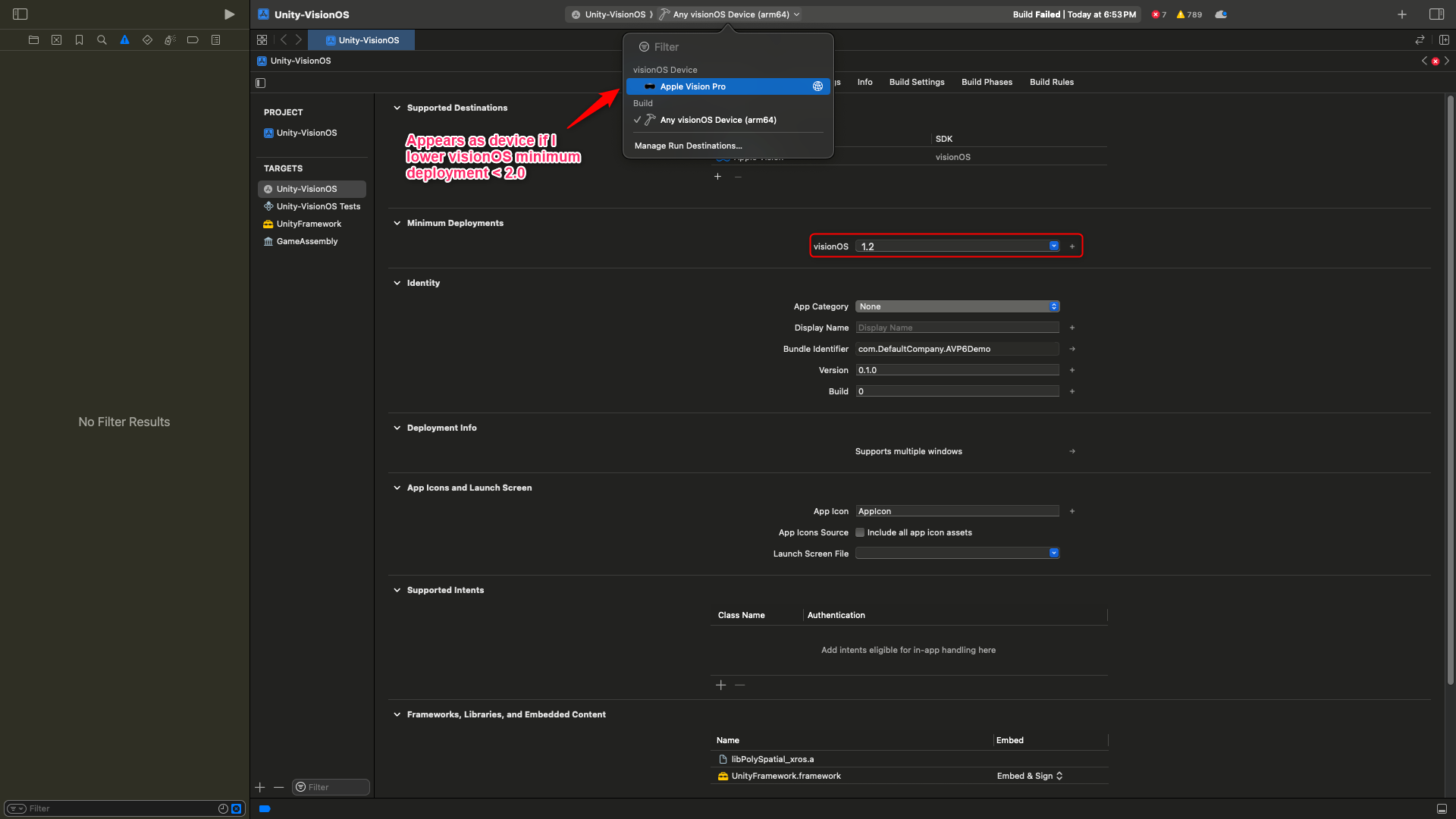The image size is (1456, 819).
Task: Switch to the Info tab
Action: (x=864, y=83)
